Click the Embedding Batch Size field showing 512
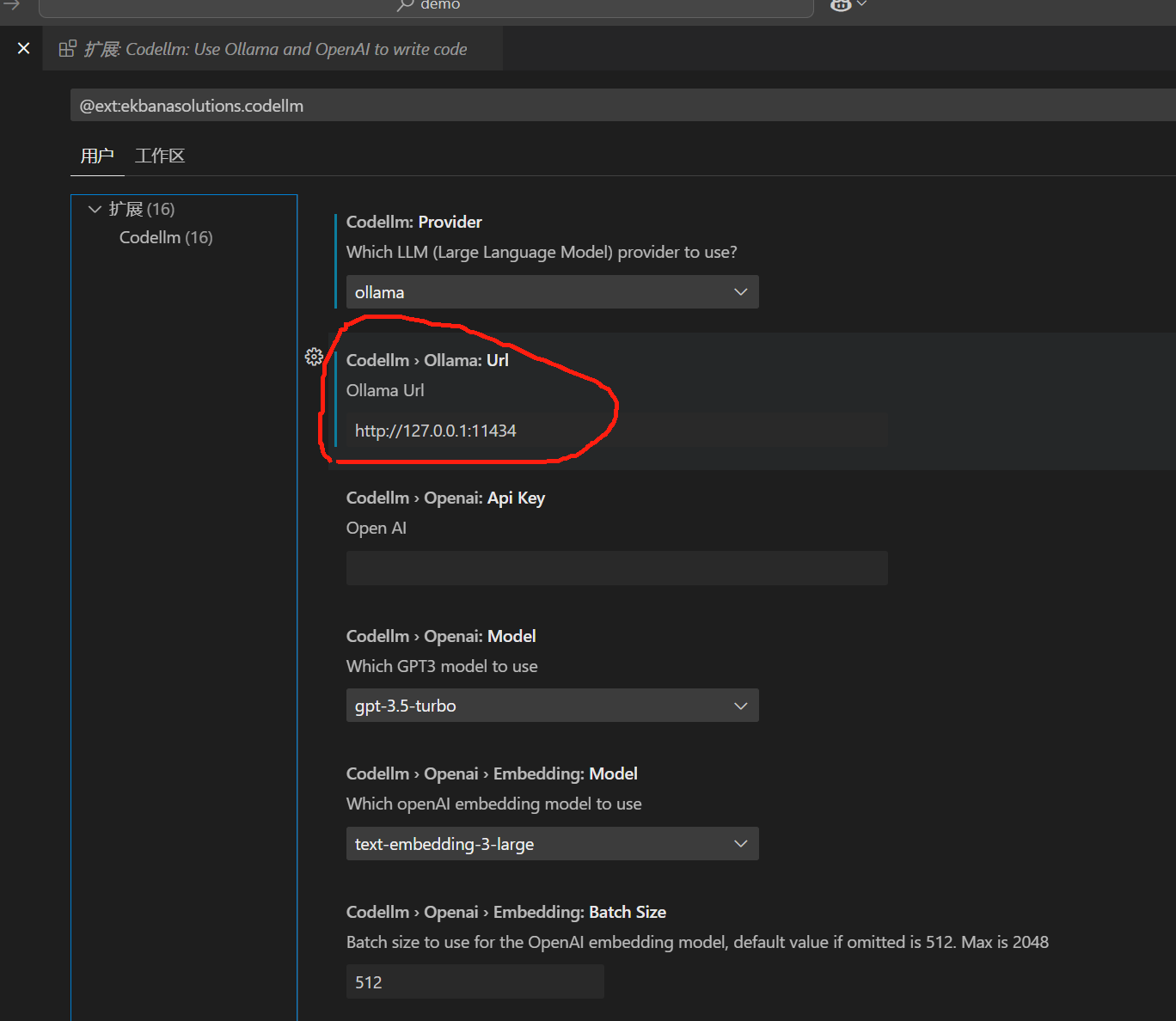Screen dimensions: 1176x1021 click(x=475, y=981)
